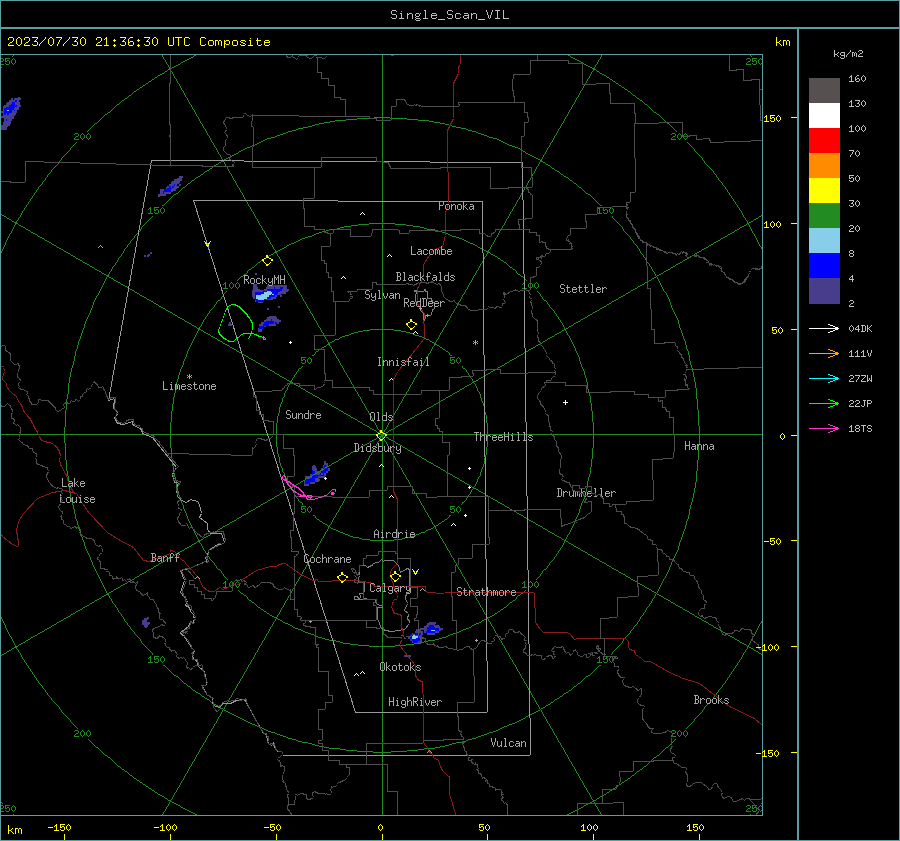900x841 pixels.
Task: Click the blue storm cell southwest of Didsbury
Action: pos(316,474)
